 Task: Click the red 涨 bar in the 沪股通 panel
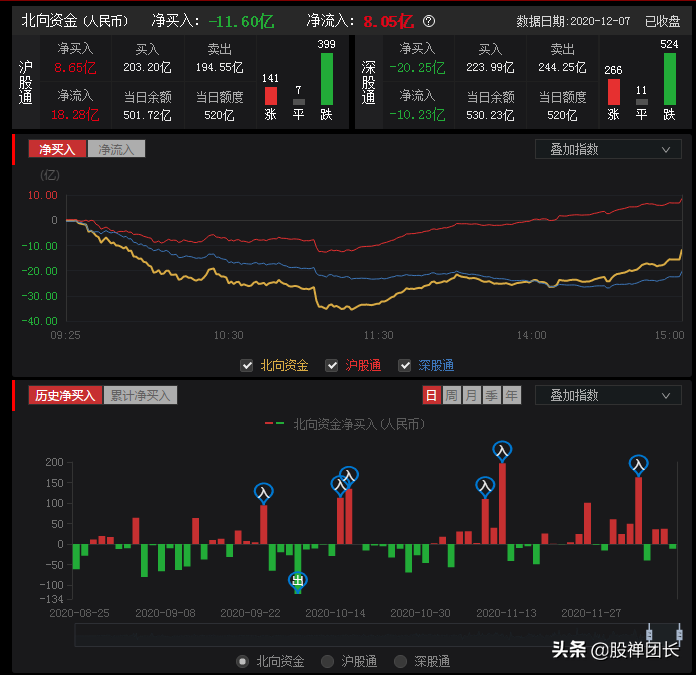(270, 96)
